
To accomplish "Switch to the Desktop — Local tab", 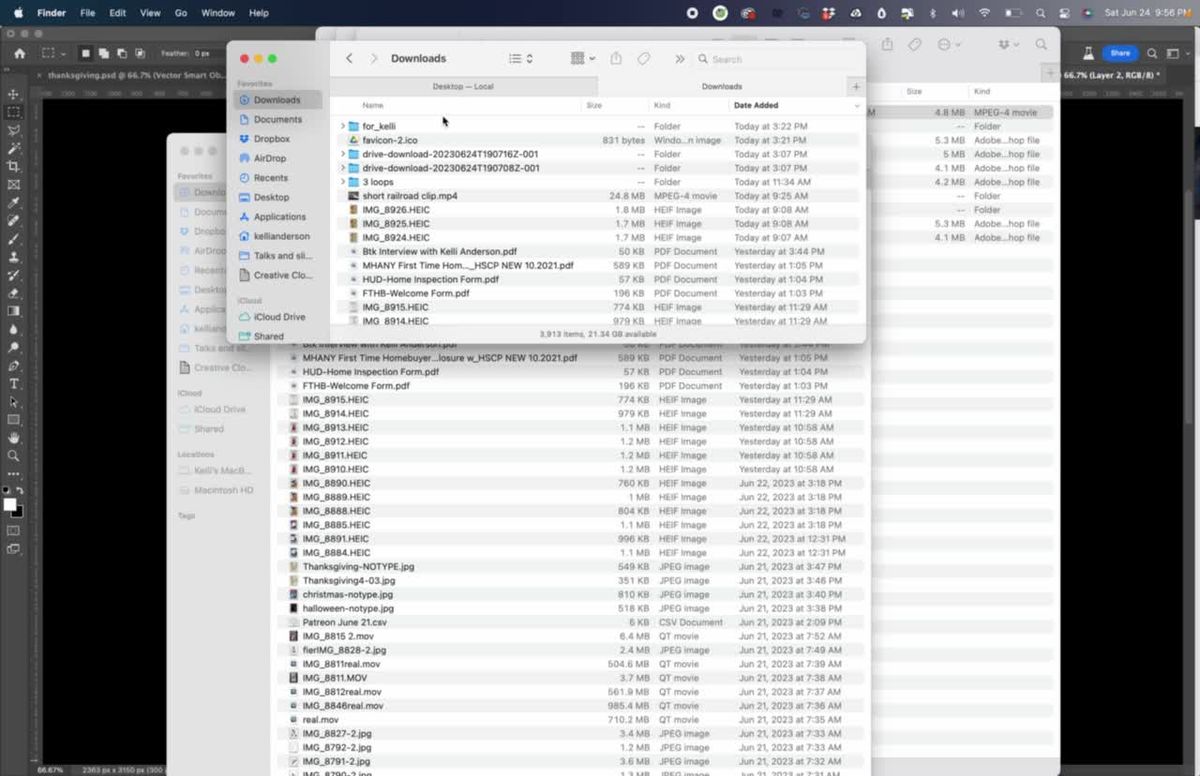I will pos(463,87).
